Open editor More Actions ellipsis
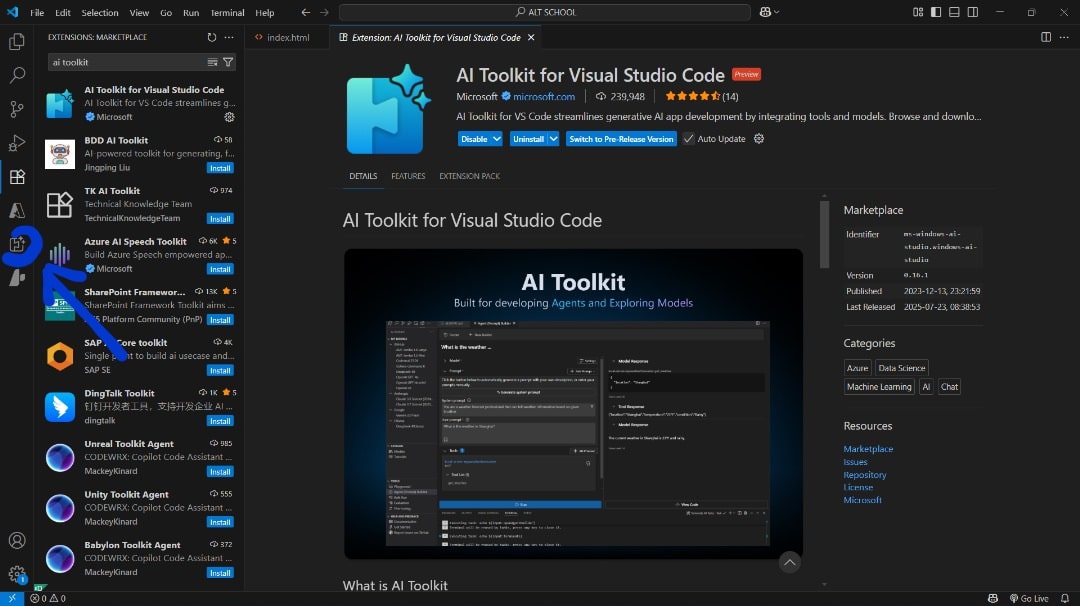Image resolution: width=1080 pixels, height=606 pixels. point(1064,37)
